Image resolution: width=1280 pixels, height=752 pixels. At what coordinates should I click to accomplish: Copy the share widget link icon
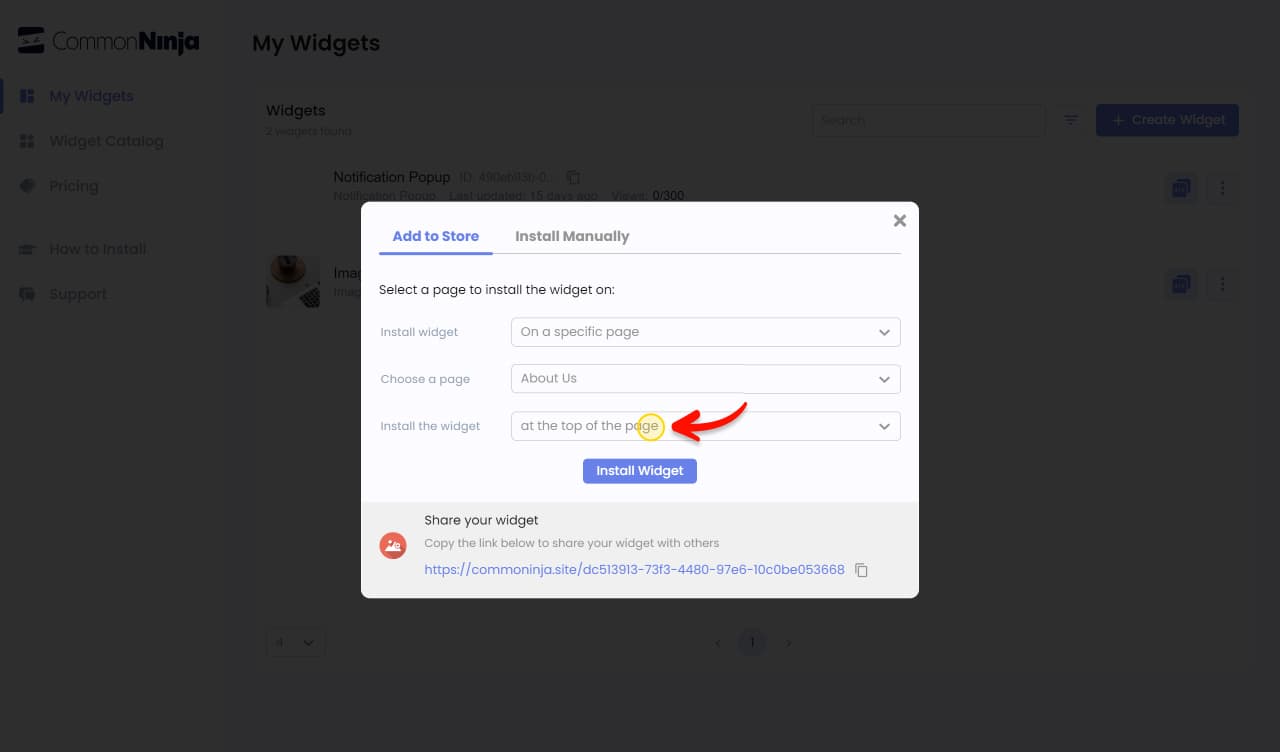861,570
